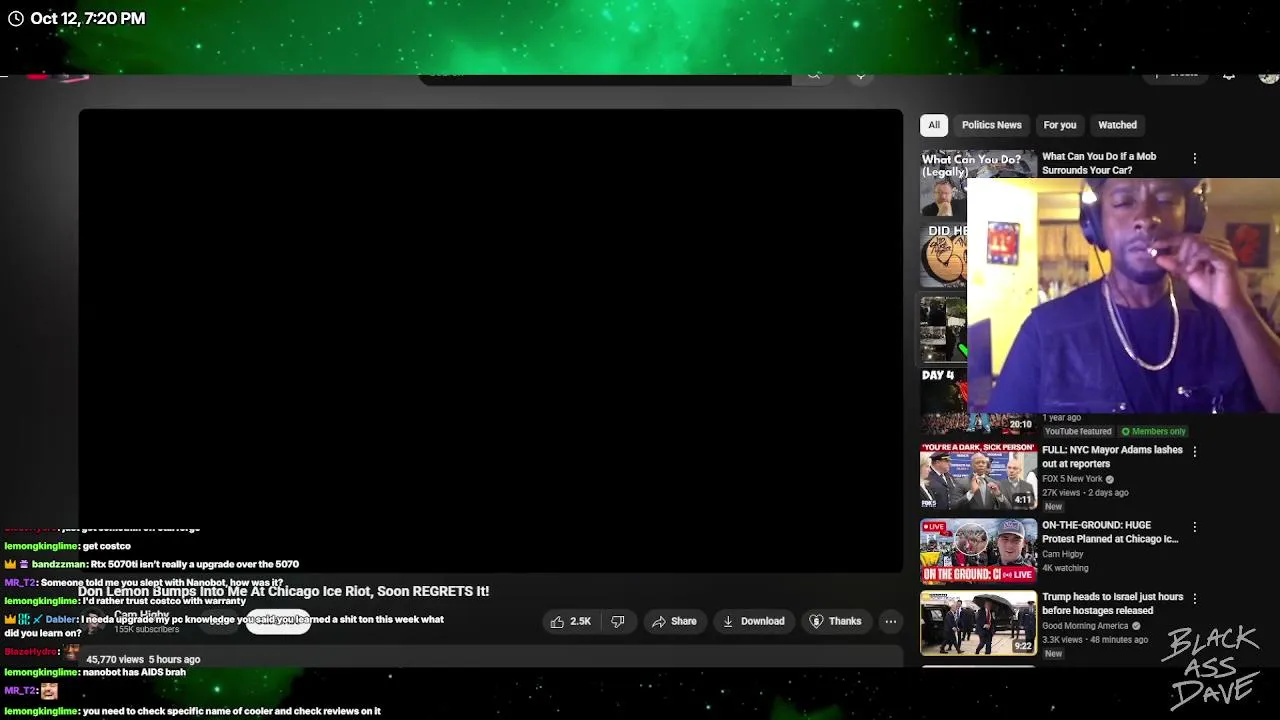
Task: Visit the Good Morning America channel
Action: point(1085,626)
